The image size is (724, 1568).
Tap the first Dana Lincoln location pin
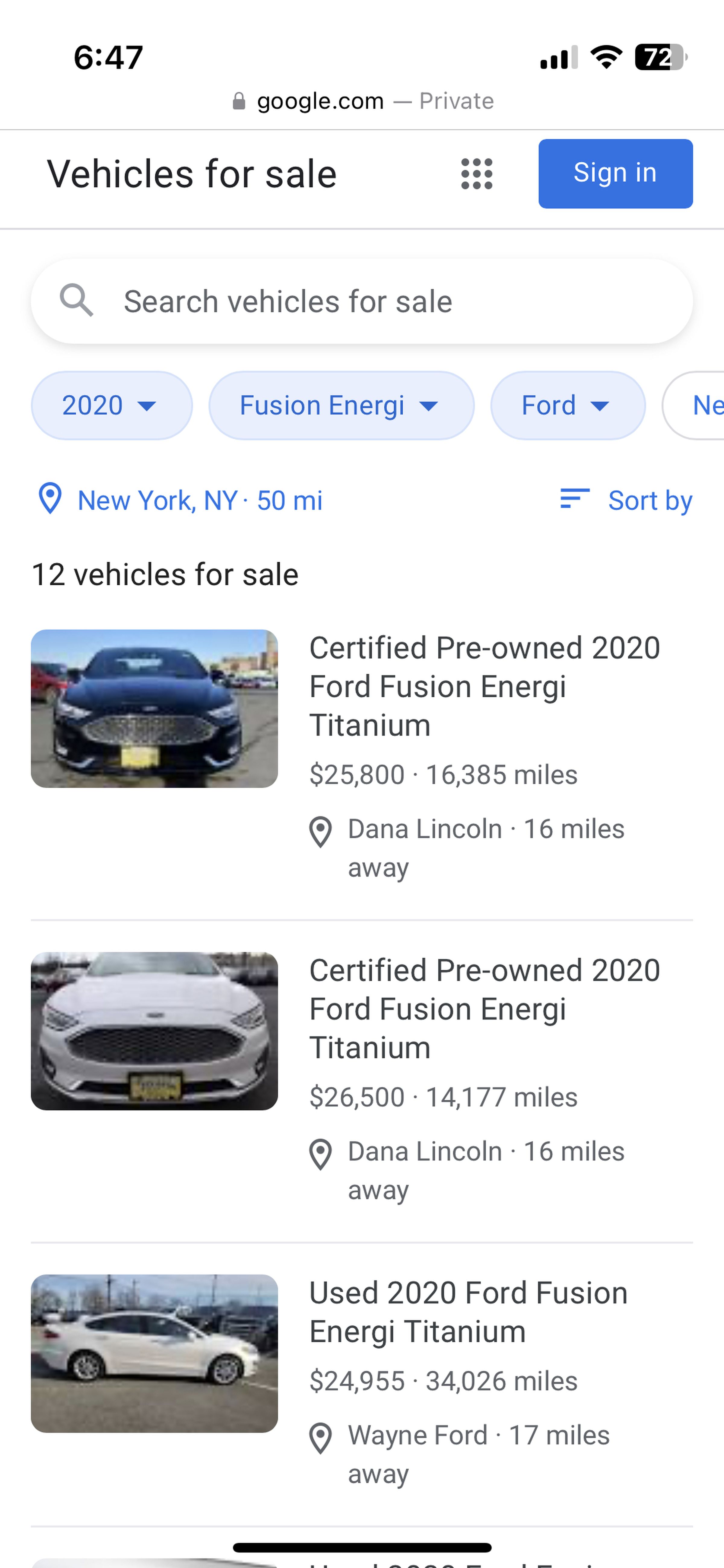pos(321,832)
